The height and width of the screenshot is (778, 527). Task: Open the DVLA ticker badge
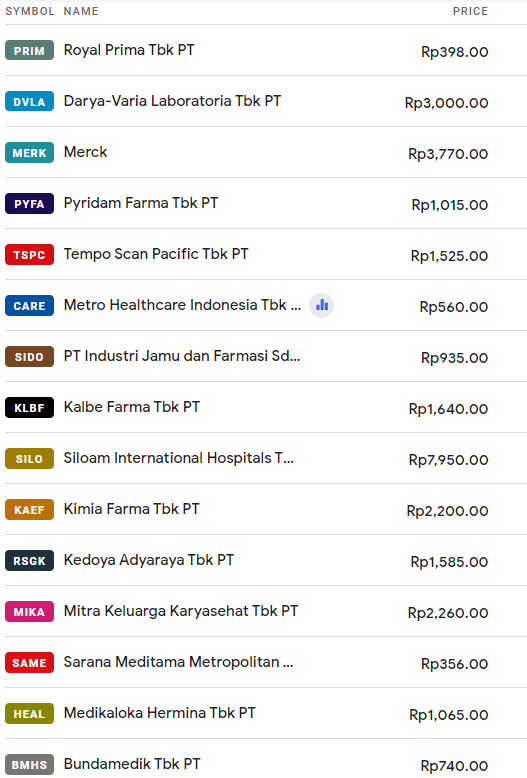(x=29, y=101)
